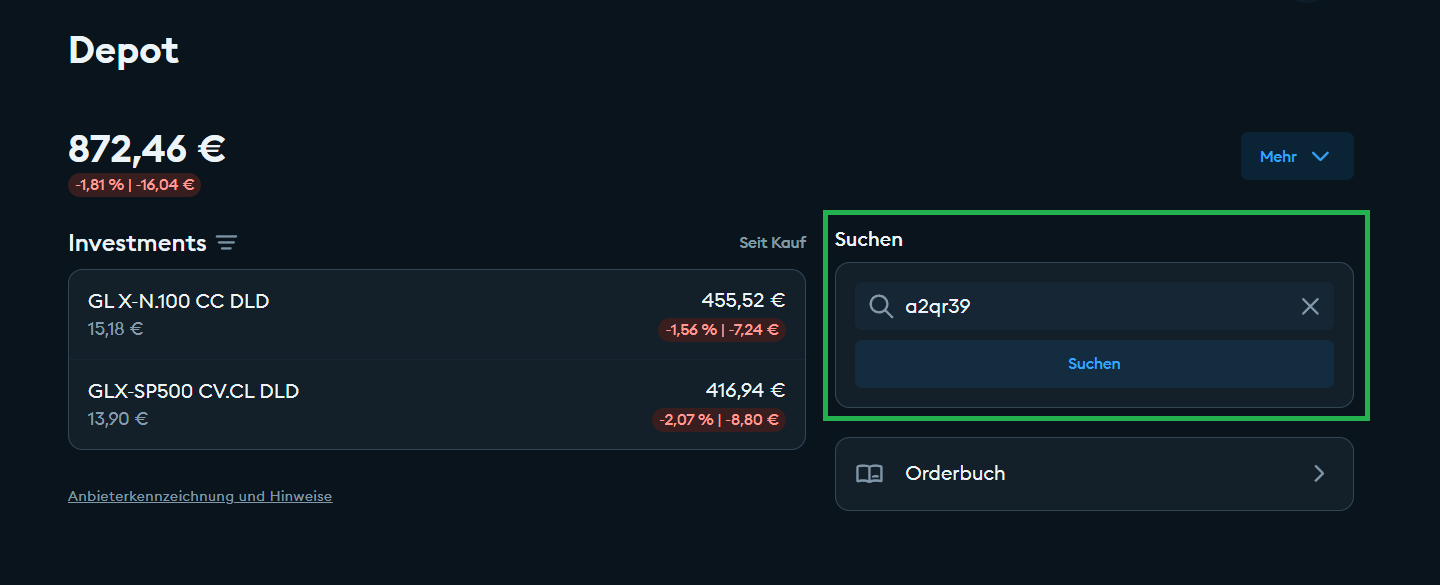The width and height of the screenshot is (1440, 585).
Task: Click the 455,52 € position value
Action: [743, 300]
